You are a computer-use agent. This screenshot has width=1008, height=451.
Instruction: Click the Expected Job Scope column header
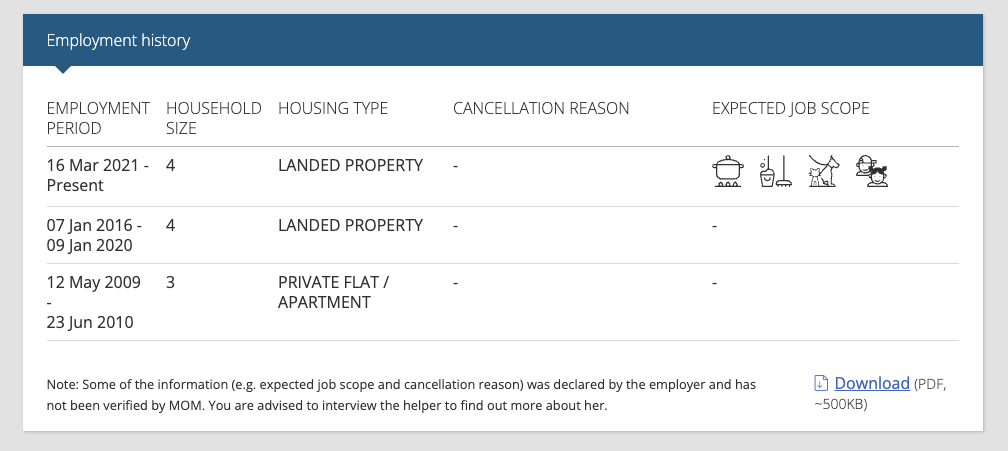click(x=790, y=109)
